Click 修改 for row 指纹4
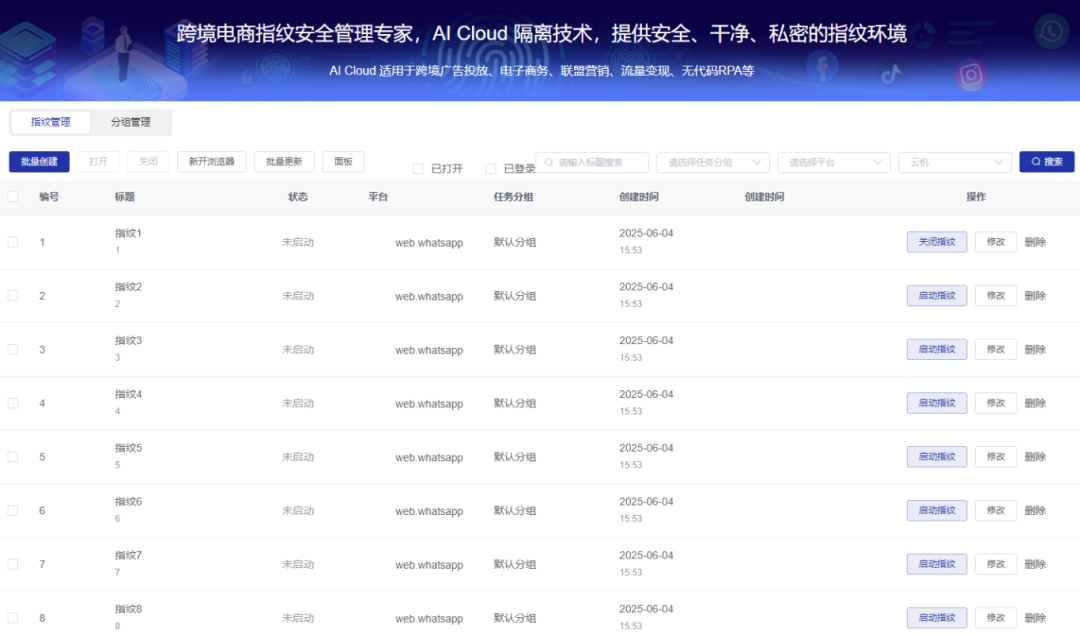The height and width of the screenshot is (636, 1080). tap(996, 403)
